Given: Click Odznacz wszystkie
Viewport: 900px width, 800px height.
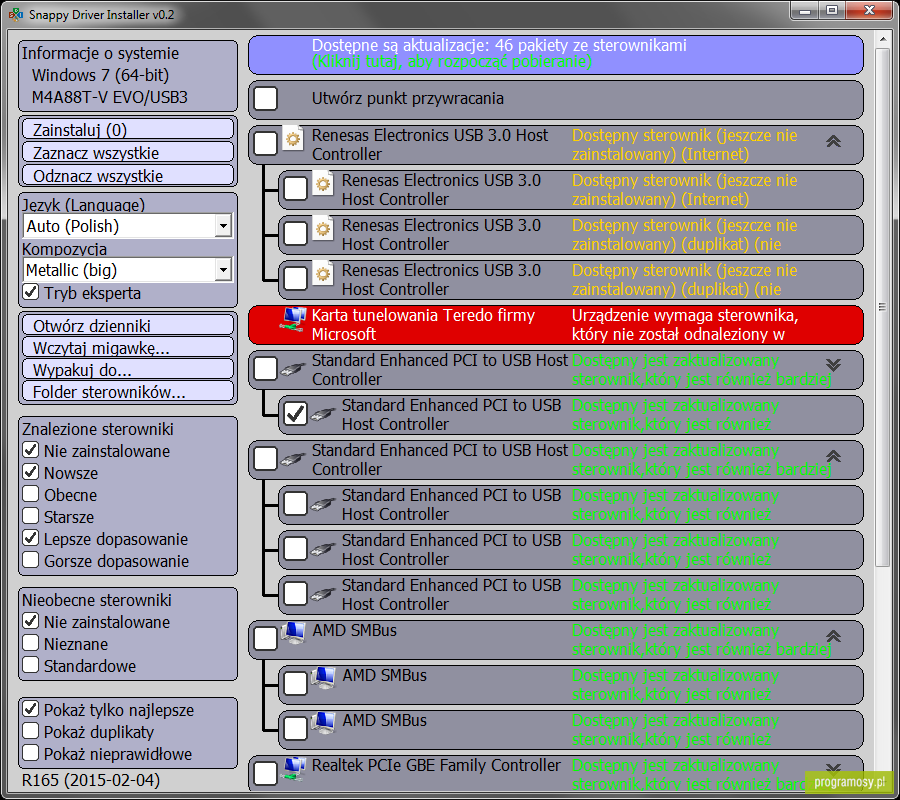Looking at the screenshot, I should point(128,176).
